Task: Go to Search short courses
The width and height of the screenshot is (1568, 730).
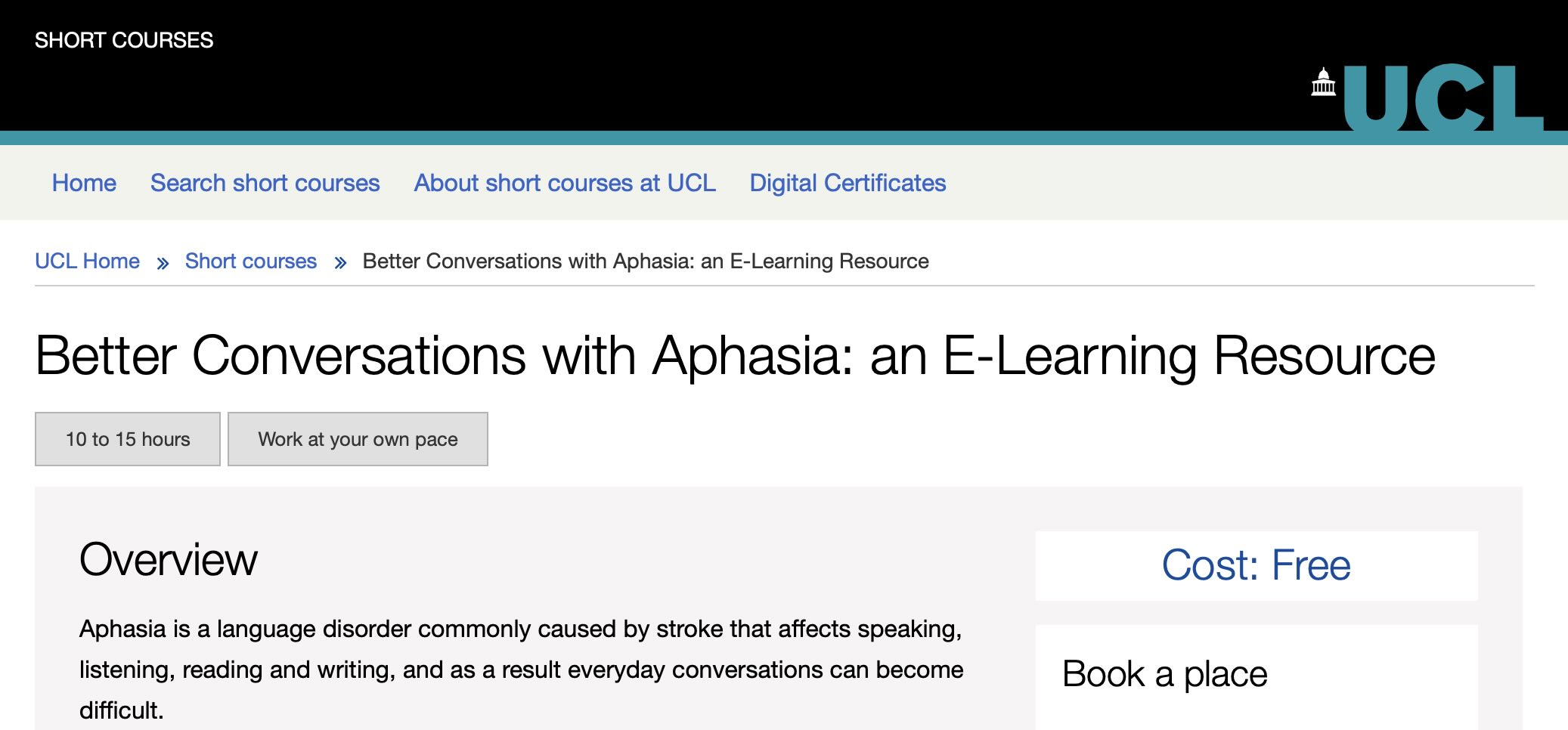Action: (x=265, y=183)
